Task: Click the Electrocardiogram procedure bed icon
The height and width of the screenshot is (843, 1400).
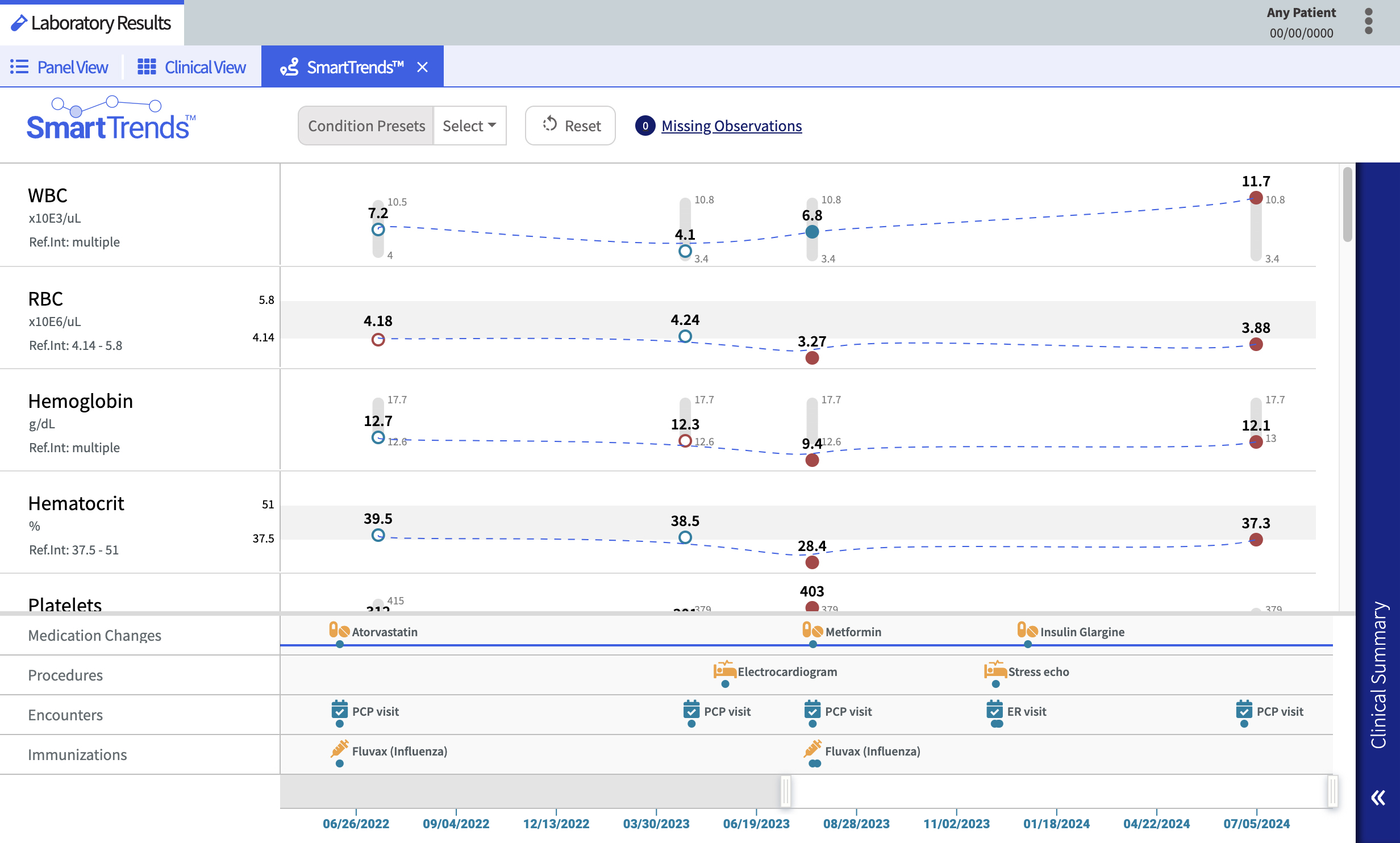Action: point(724,670)
